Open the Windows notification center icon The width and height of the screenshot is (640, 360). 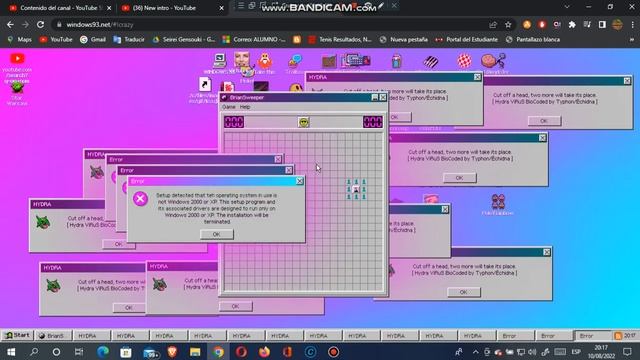[627, 351]
